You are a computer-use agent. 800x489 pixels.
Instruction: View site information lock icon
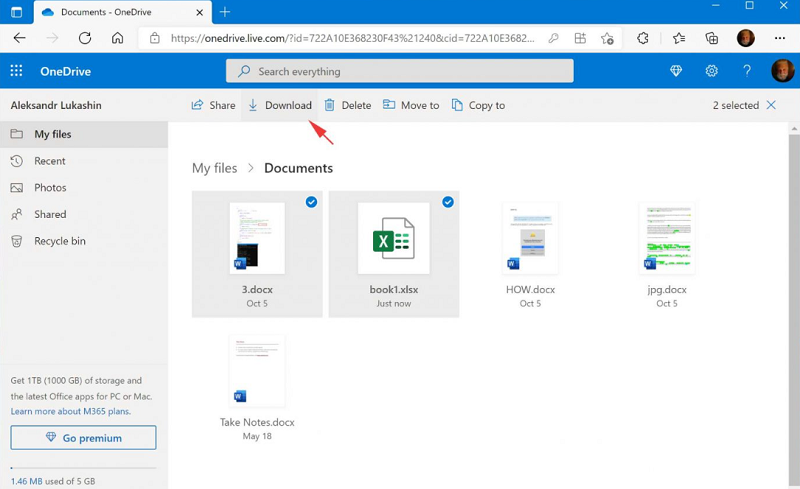coord(155,38)
